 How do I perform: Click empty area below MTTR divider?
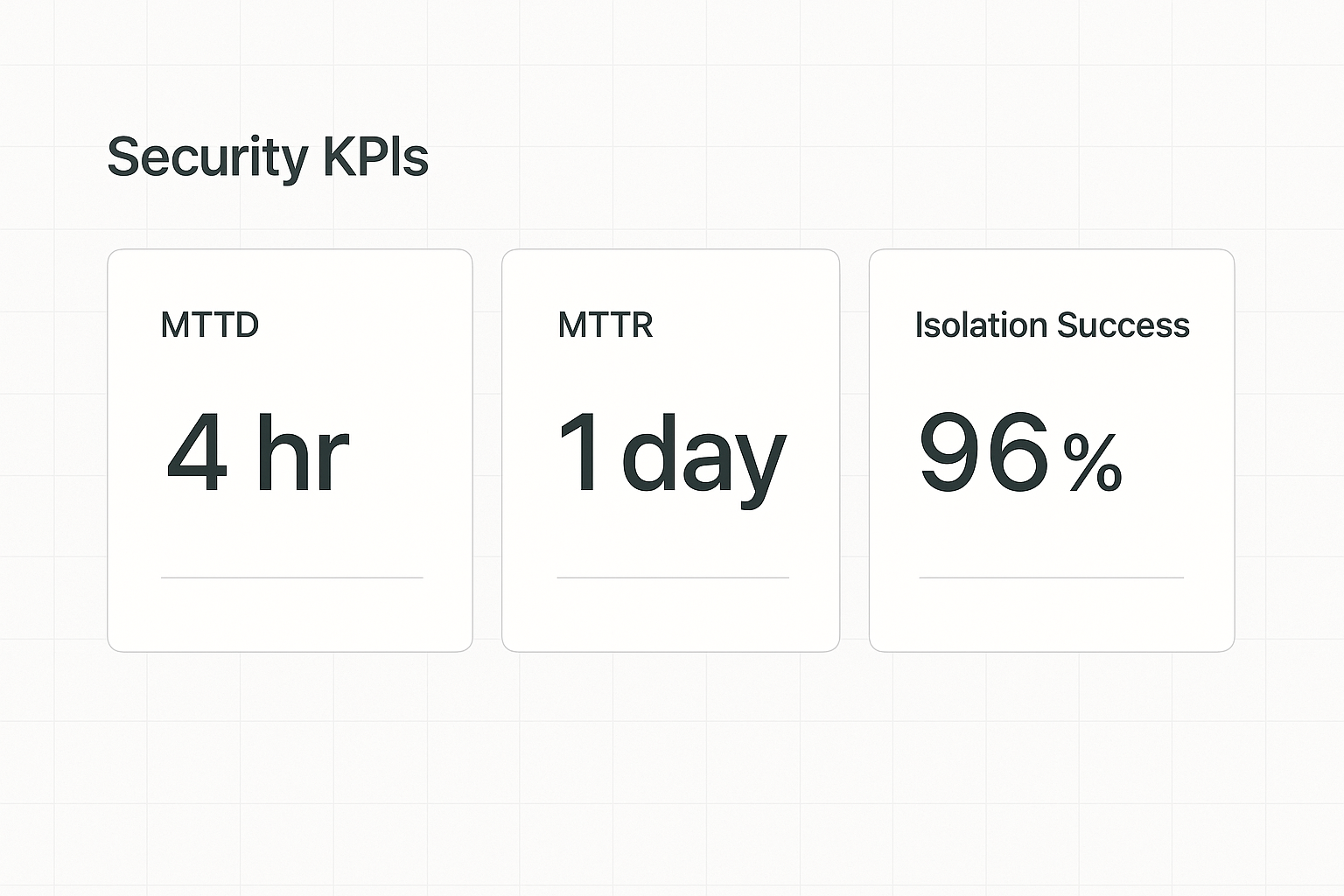(672, 615)
